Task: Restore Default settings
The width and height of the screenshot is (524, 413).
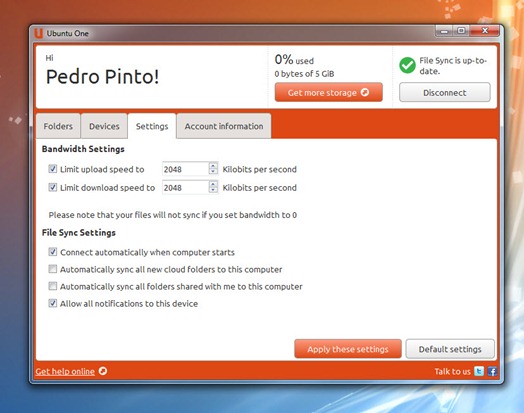Action: coord(450,349)
